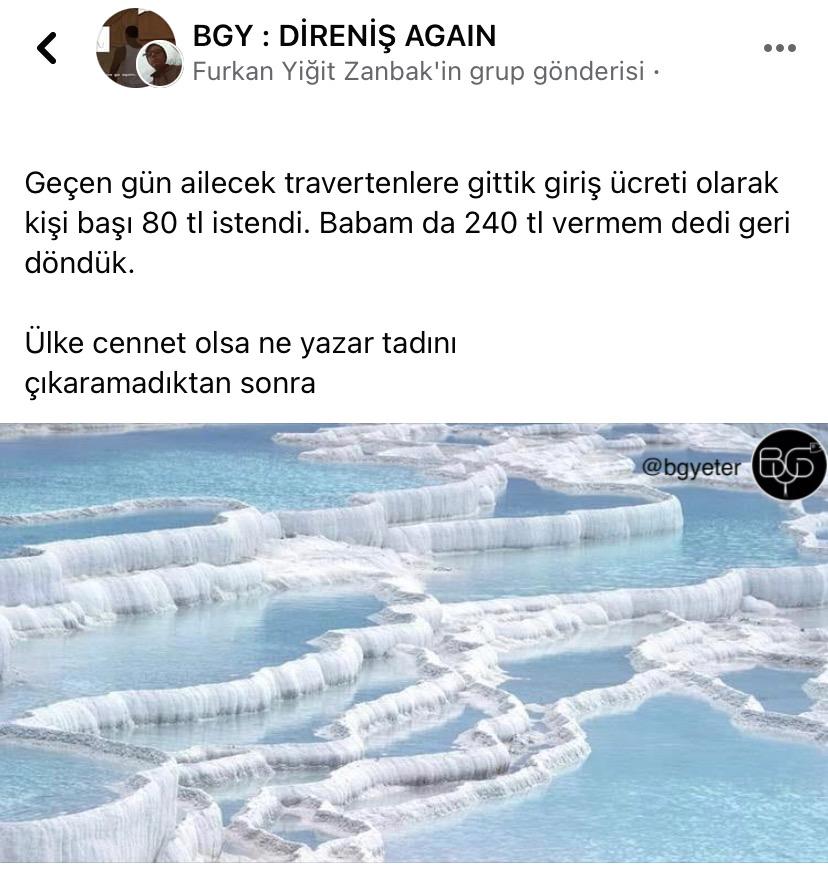This screenshot has width=828, height=872.
Task: Tap the Ülke cennet olsa text line
Action: click(240, 343)
